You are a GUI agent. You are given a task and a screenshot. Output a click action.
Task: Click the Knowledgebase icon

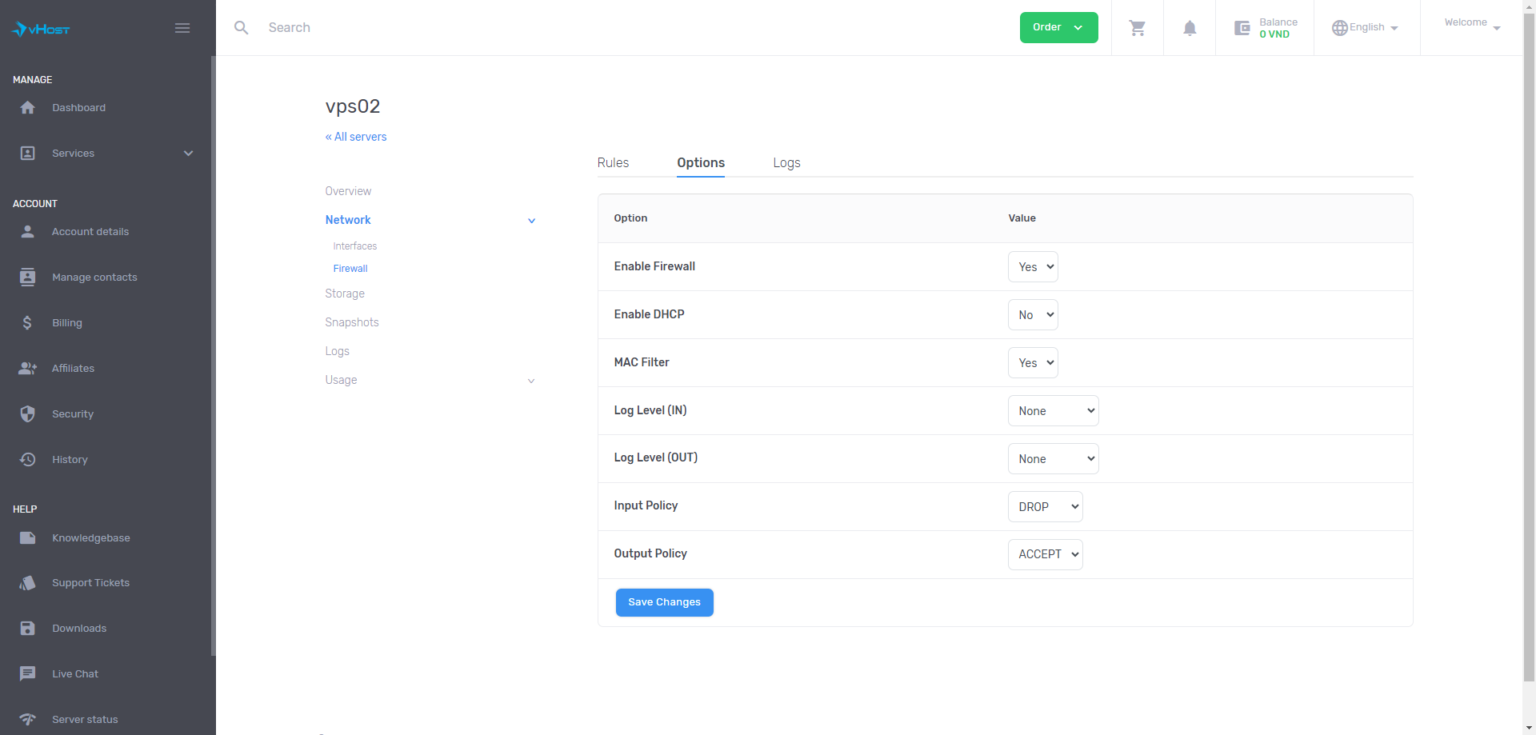(x=28, y=538)
